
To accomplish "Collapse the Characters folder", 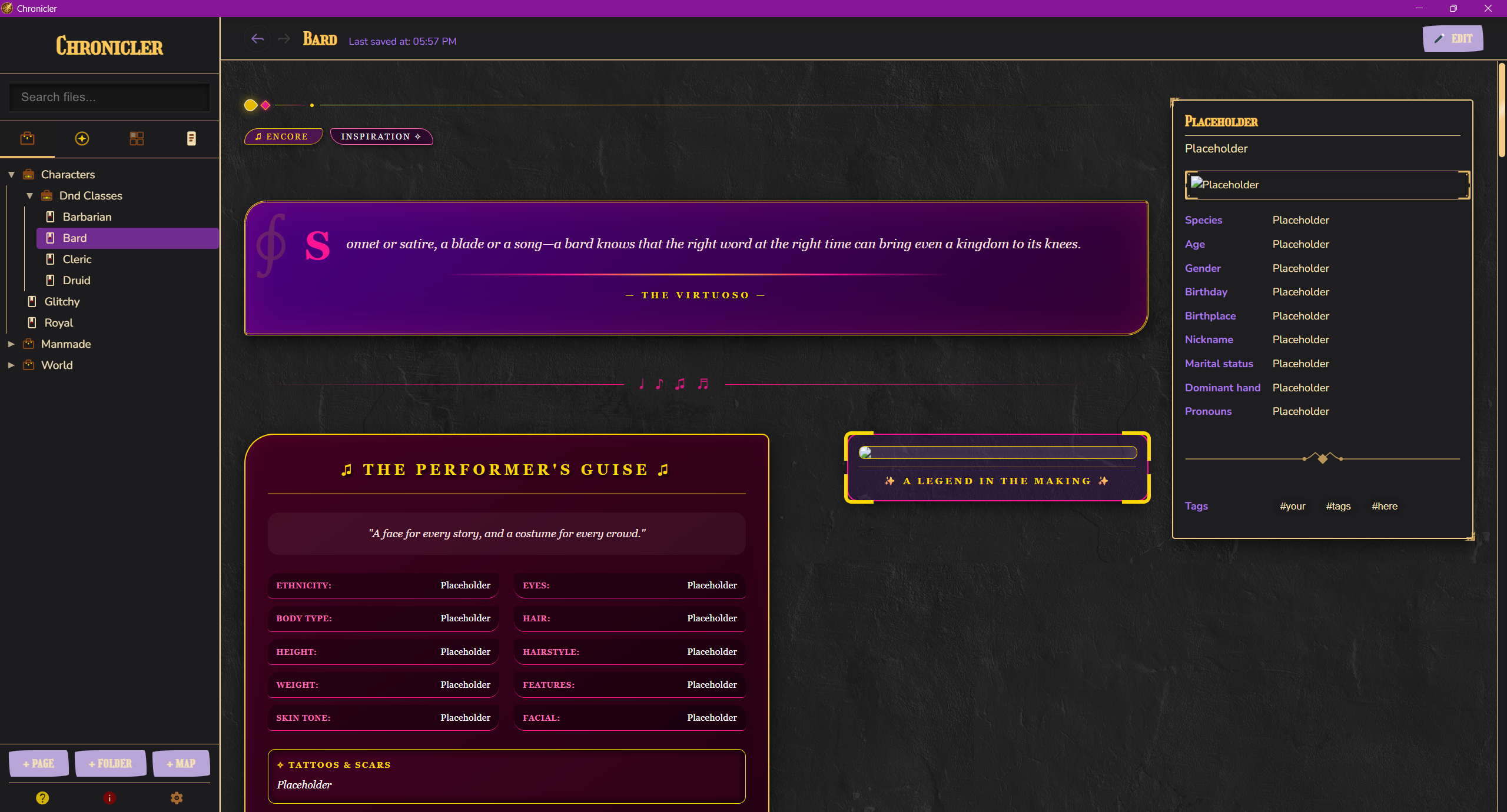I will point(11,175).
